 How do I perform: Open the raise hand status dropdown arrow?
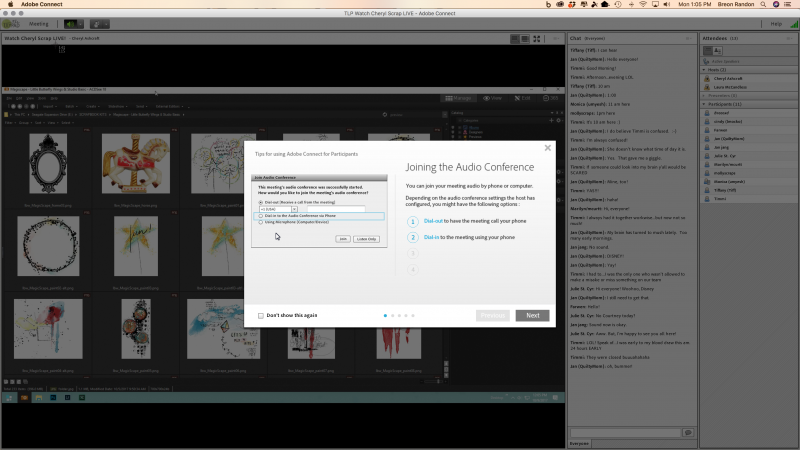(106, 24)
